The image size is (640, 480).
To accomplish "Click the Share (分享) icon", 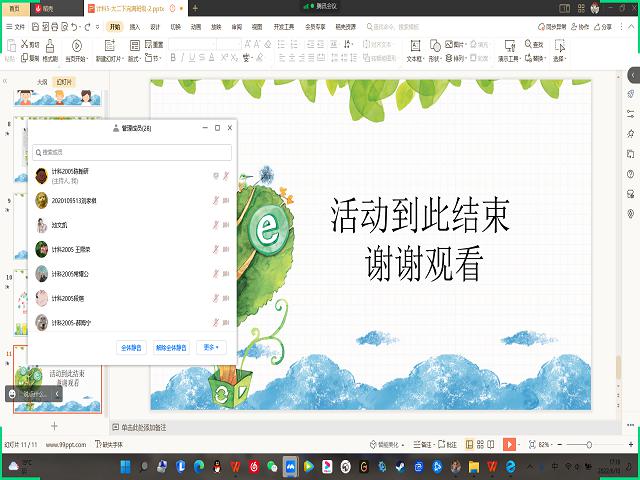I will pos(603,27).
